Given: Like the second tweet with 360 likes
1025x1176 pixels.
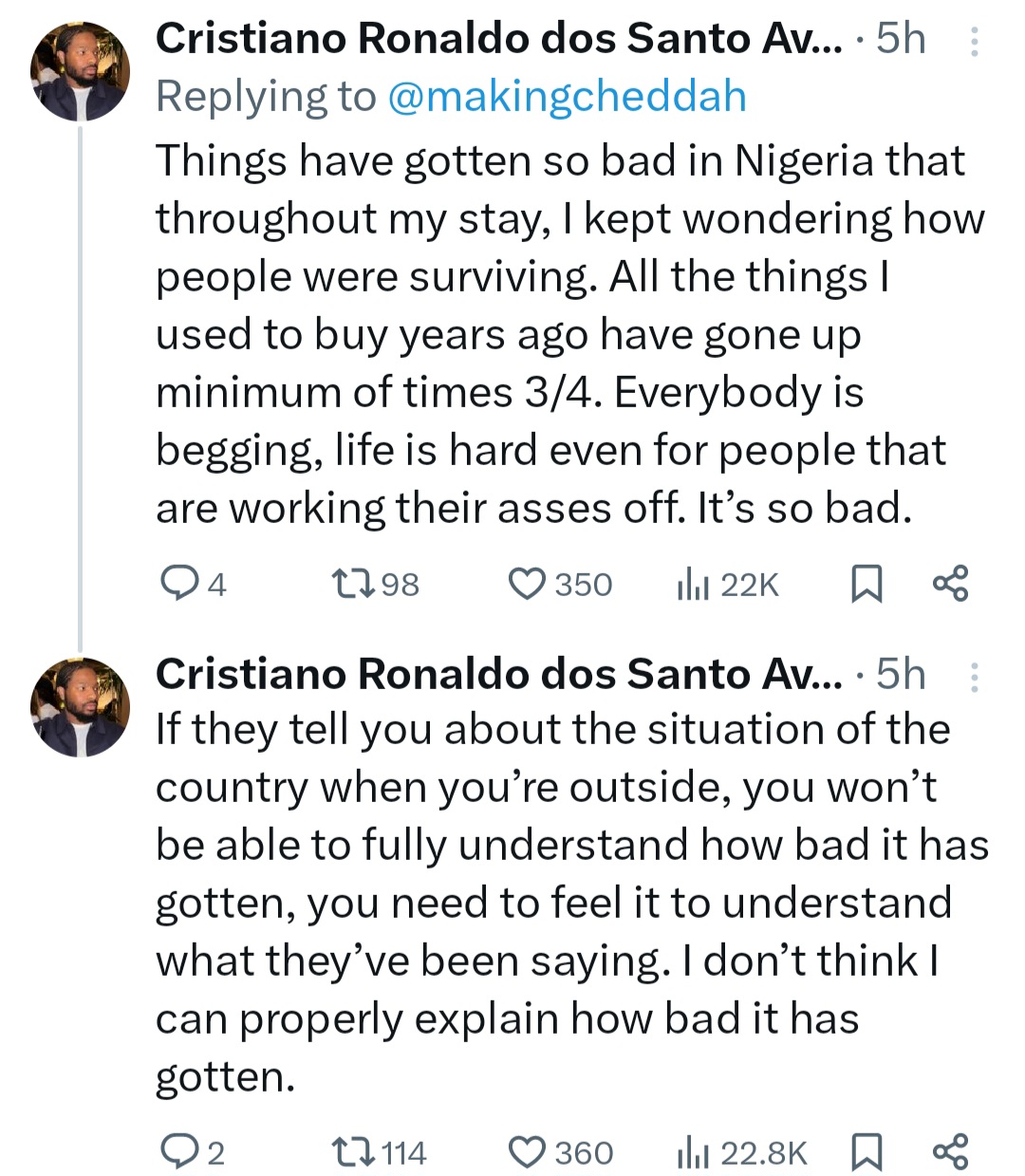Looking at the screenshot, I should (x=528, y=1152).
